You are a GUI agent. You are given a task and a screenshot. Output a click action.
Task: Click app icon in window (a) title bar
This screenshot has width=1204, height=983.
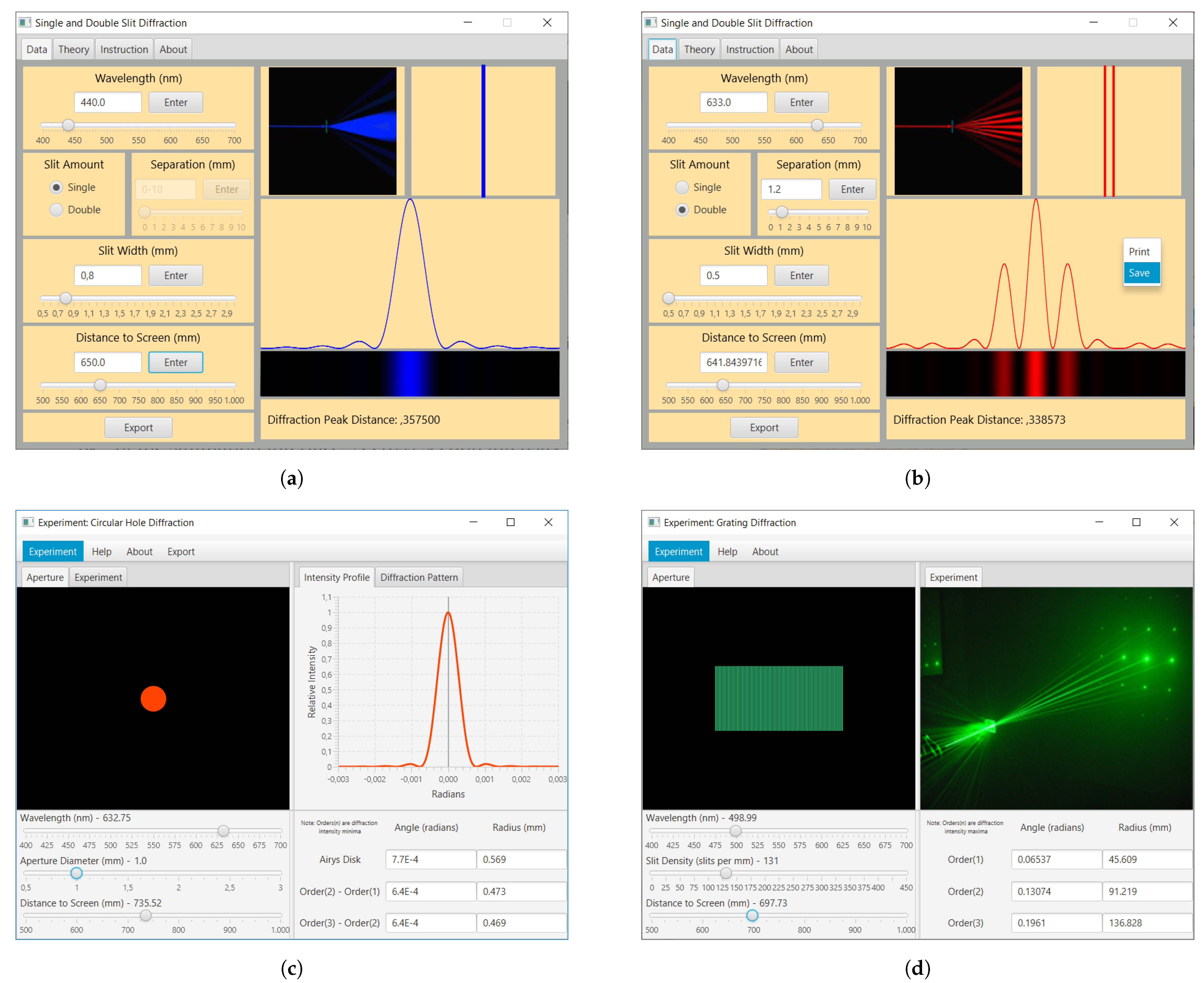pyautogui.click(x=25, y=23)
